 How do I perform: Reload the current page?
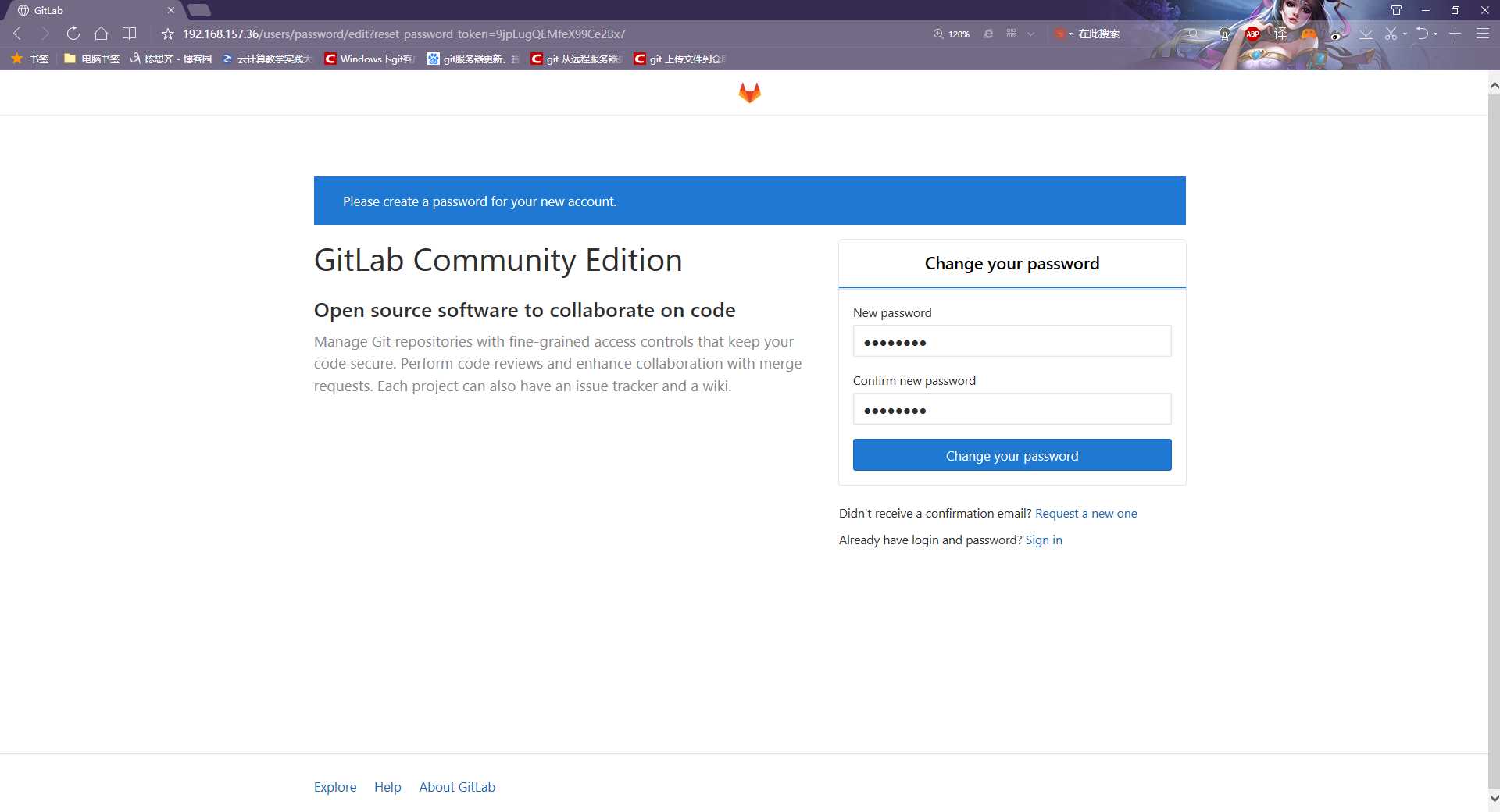point(73,34)
